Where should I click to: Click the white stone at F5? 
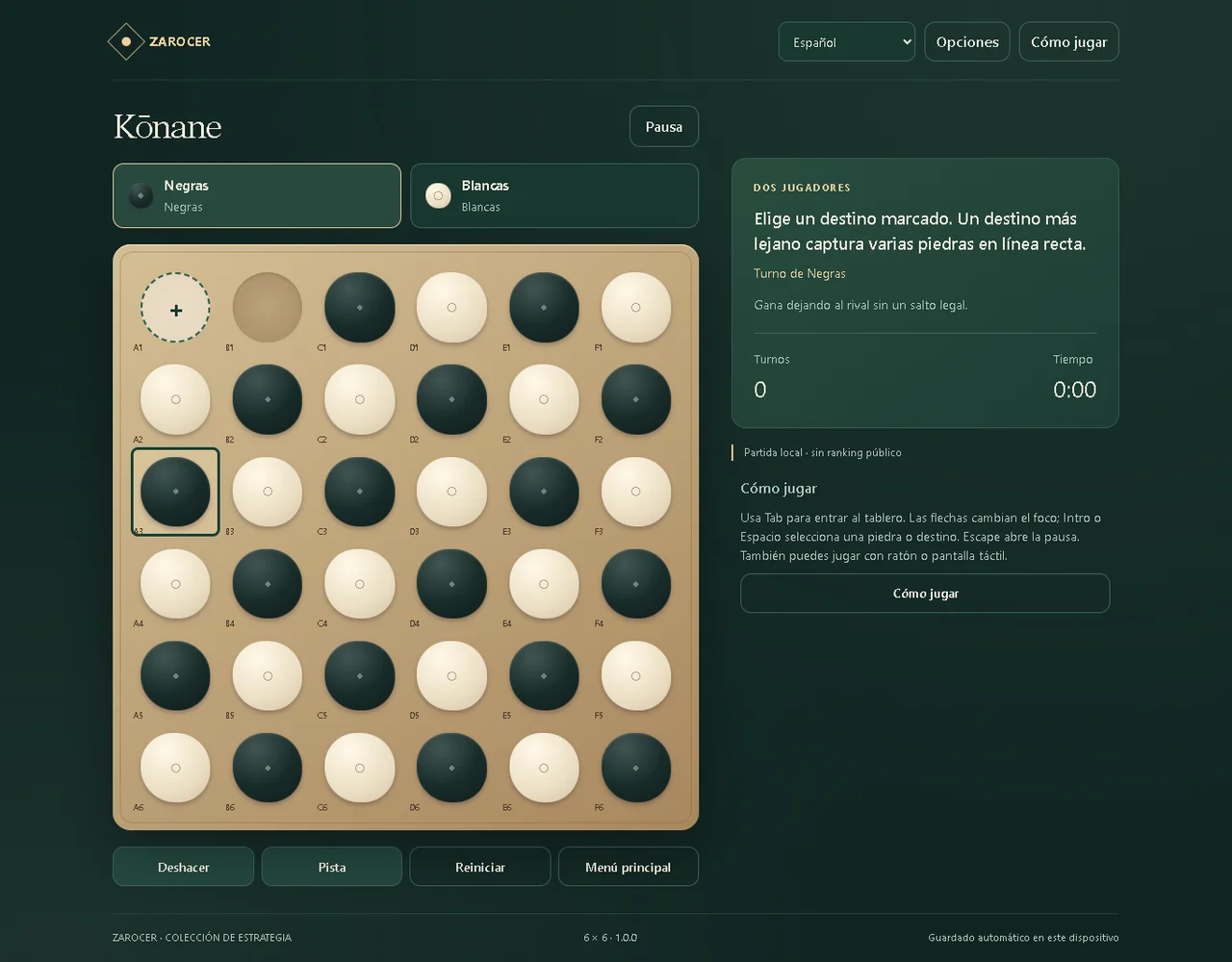pyautogui.click(x=636, y=676)
